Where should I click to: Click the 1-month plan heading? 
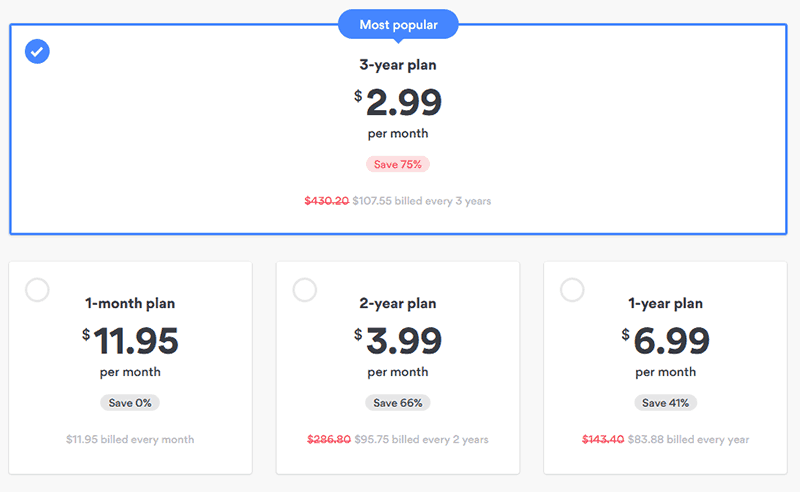pyautogui.click(x=130, y=303)
